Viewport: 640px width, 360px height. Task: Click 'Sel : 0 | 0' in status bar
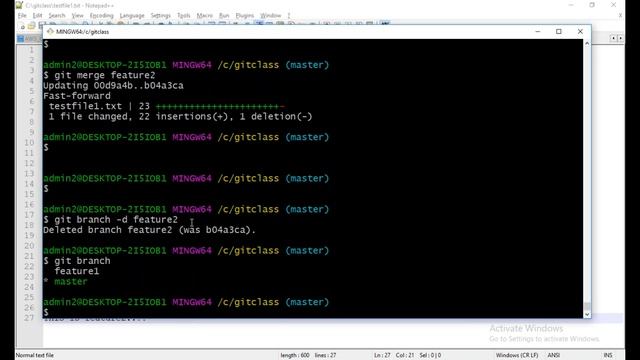[430, 355]
